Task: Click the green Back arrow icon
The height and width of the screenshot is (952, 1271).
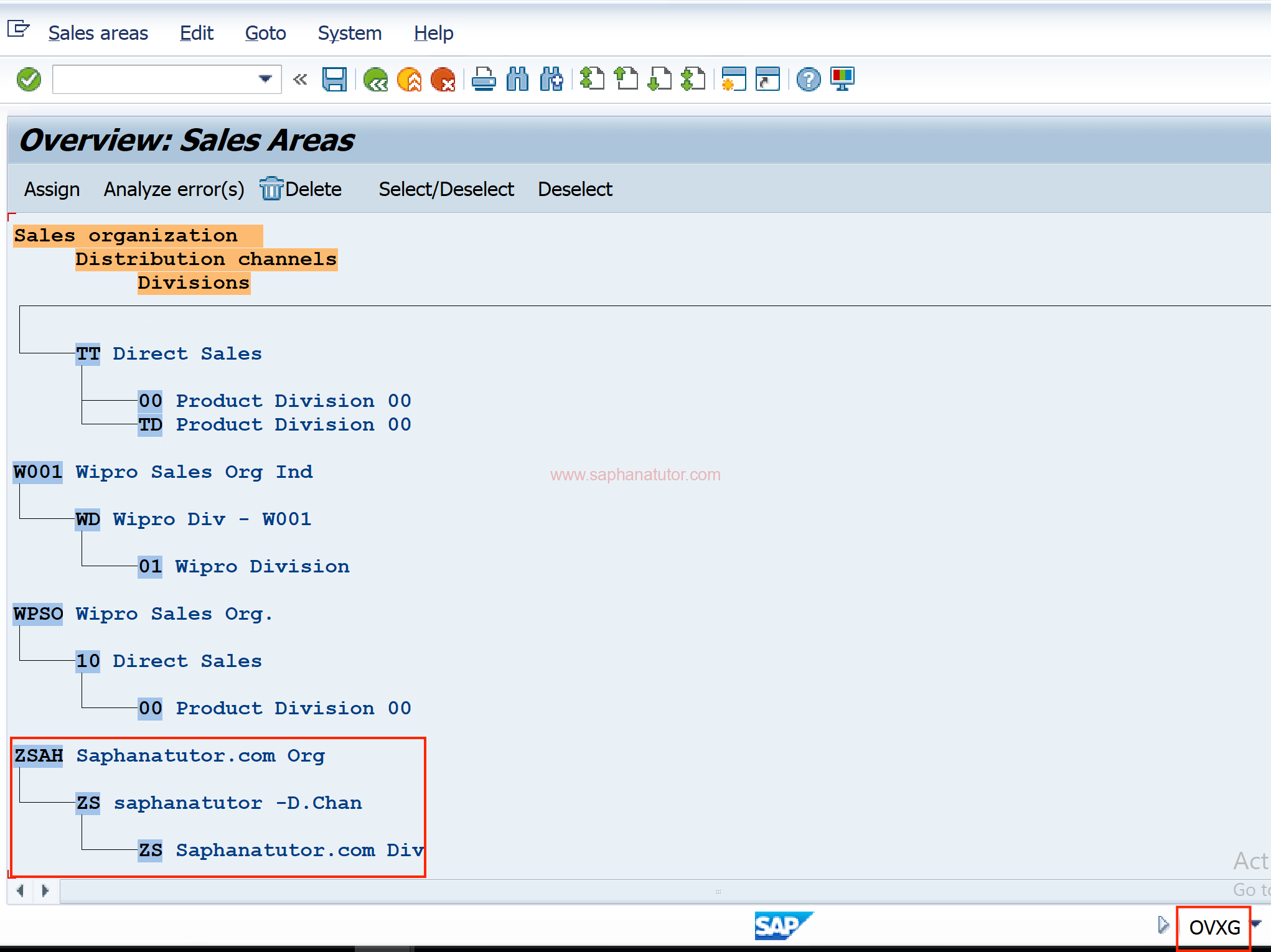Action: [375, 80]
